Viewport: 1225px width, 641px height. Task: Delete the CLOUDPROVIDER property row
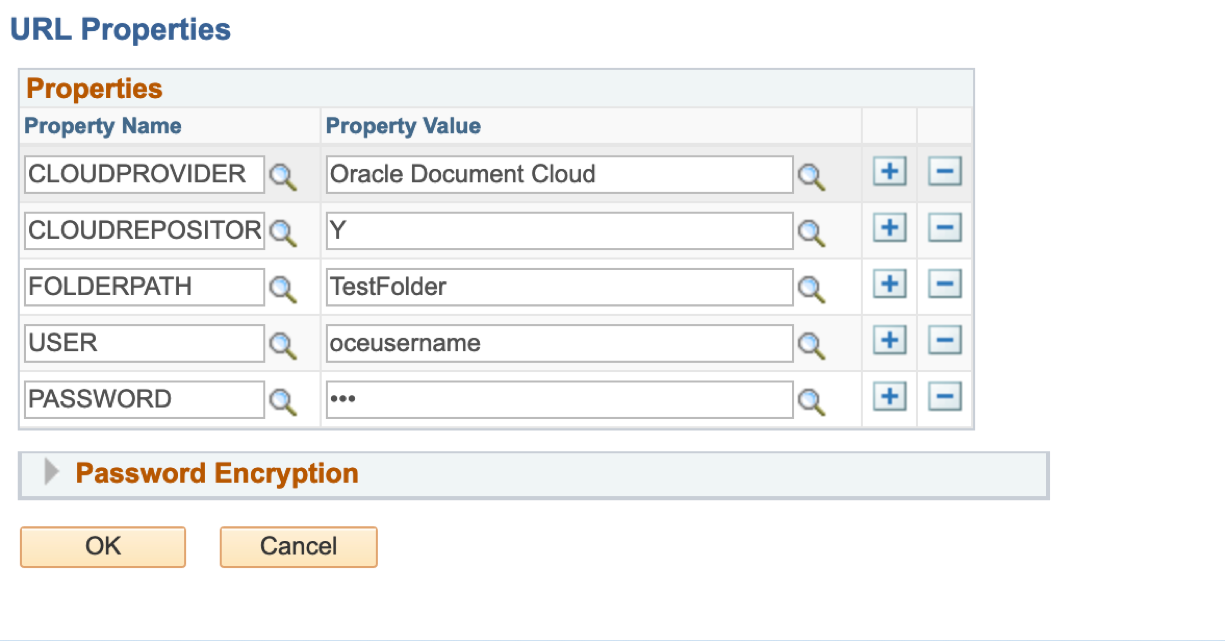[x=944, y=172]
